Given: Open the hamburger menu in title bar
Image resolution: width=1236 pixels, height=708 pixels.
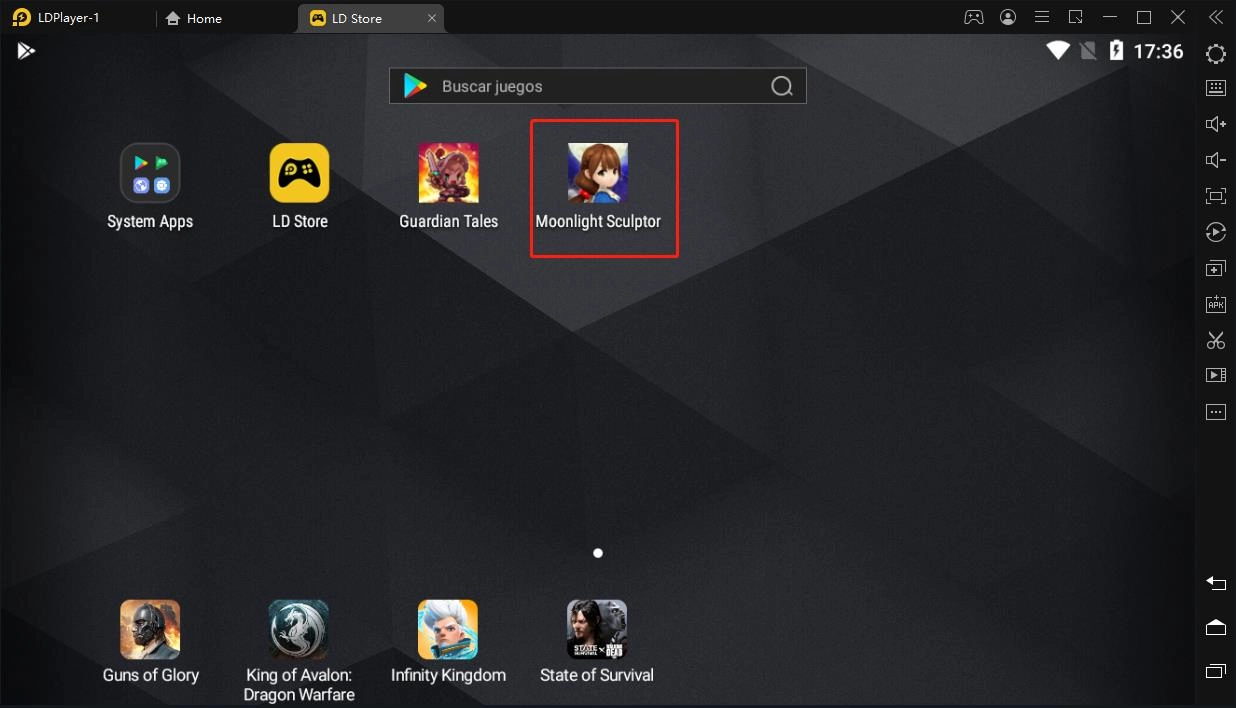Looking at the screenshot, I should coord(1042,17).
